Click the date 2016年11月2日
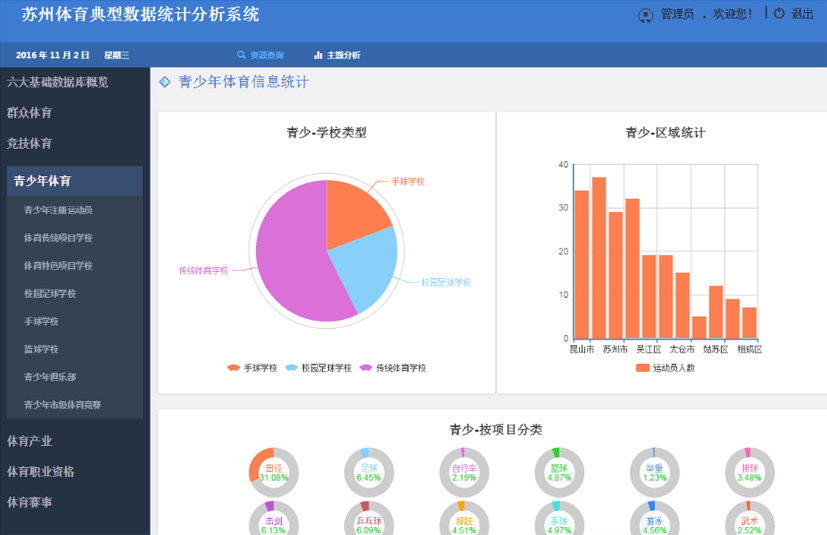This screenshot has height=535, width=827. (x=52, y=55)
